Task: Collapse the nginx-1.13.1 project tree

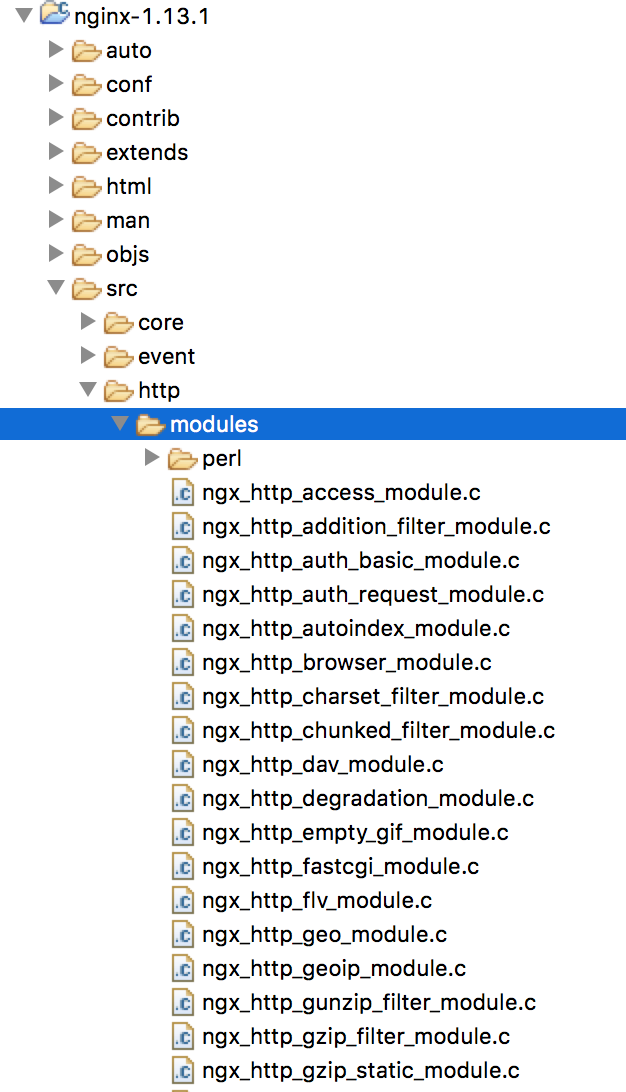Action: coord(24,16)
